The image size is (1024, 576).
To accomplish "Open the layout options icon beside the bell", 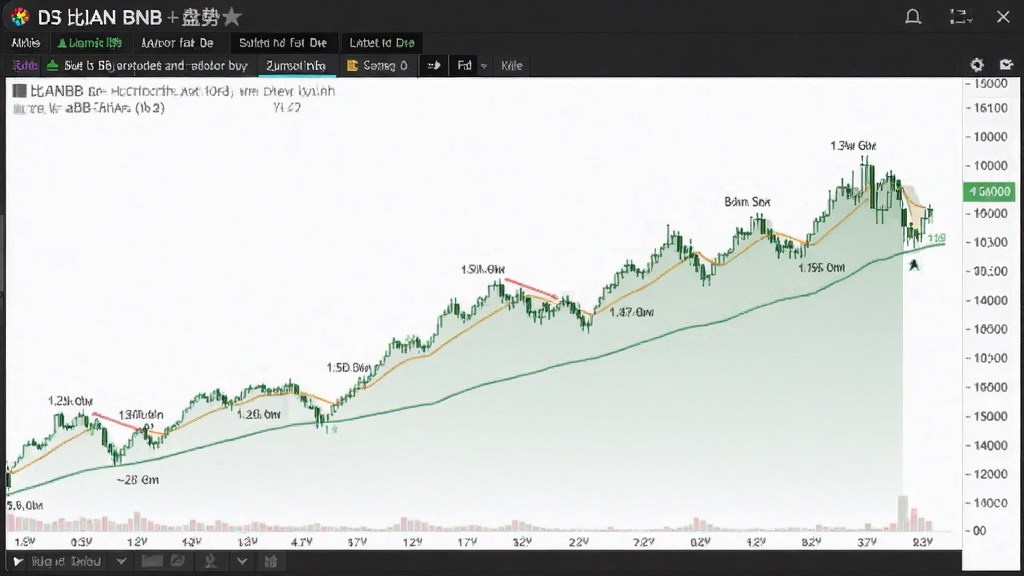I will pos(961,16).
